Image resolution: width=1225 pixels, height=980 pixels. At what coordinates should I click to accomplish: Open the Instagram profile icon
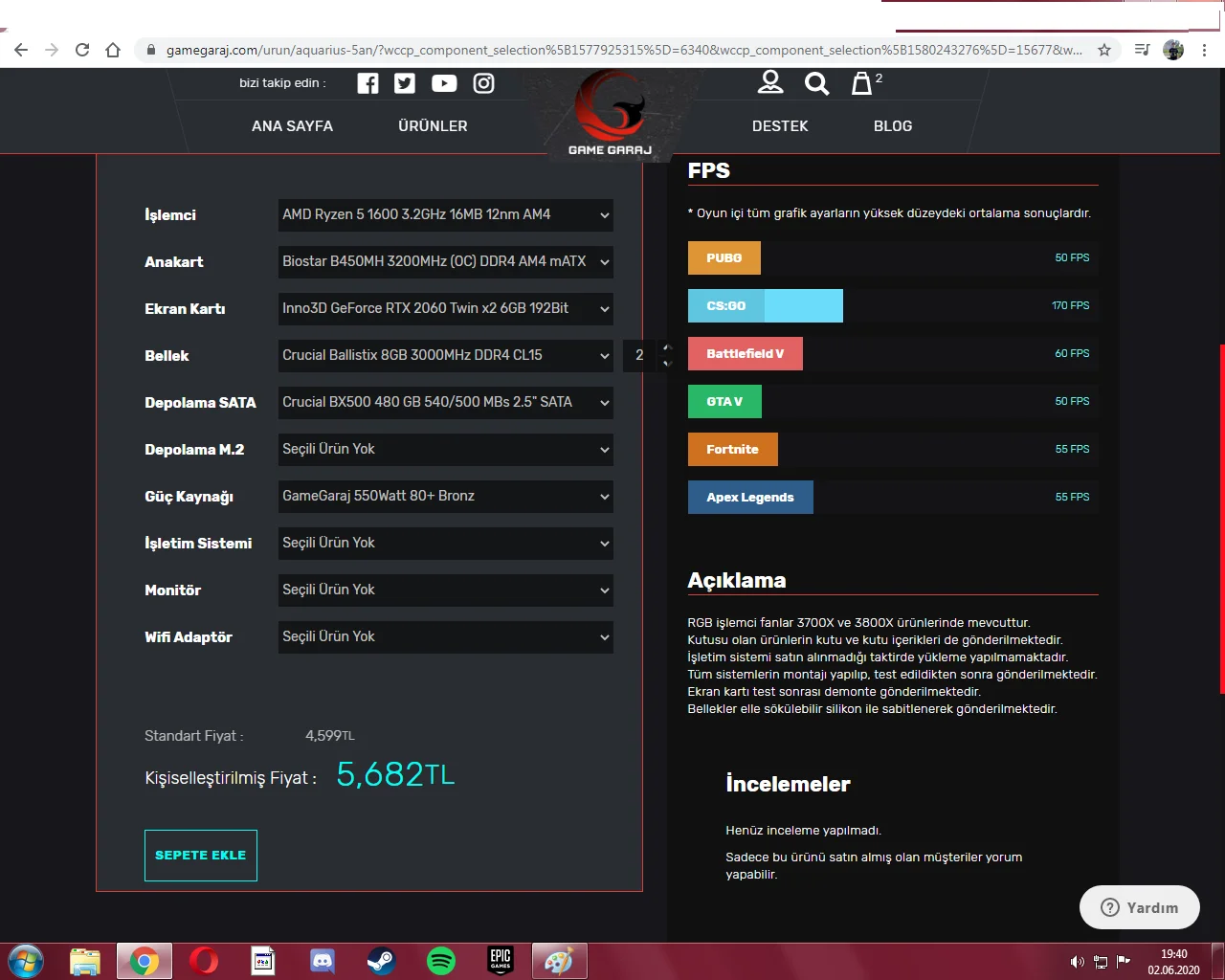[484, 83]
